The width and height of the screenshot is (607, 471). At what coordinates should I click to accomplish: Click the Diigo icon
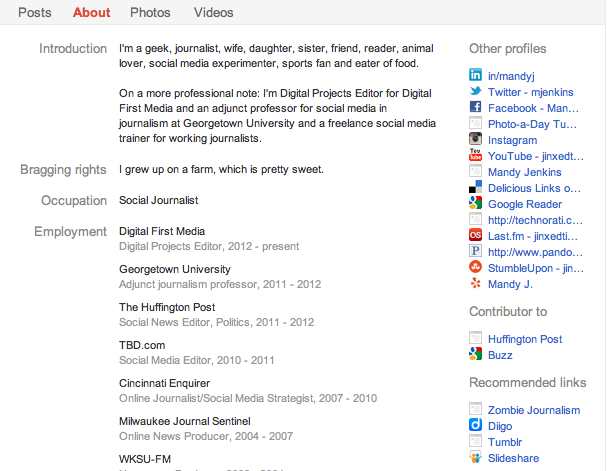tap(476, 426)
